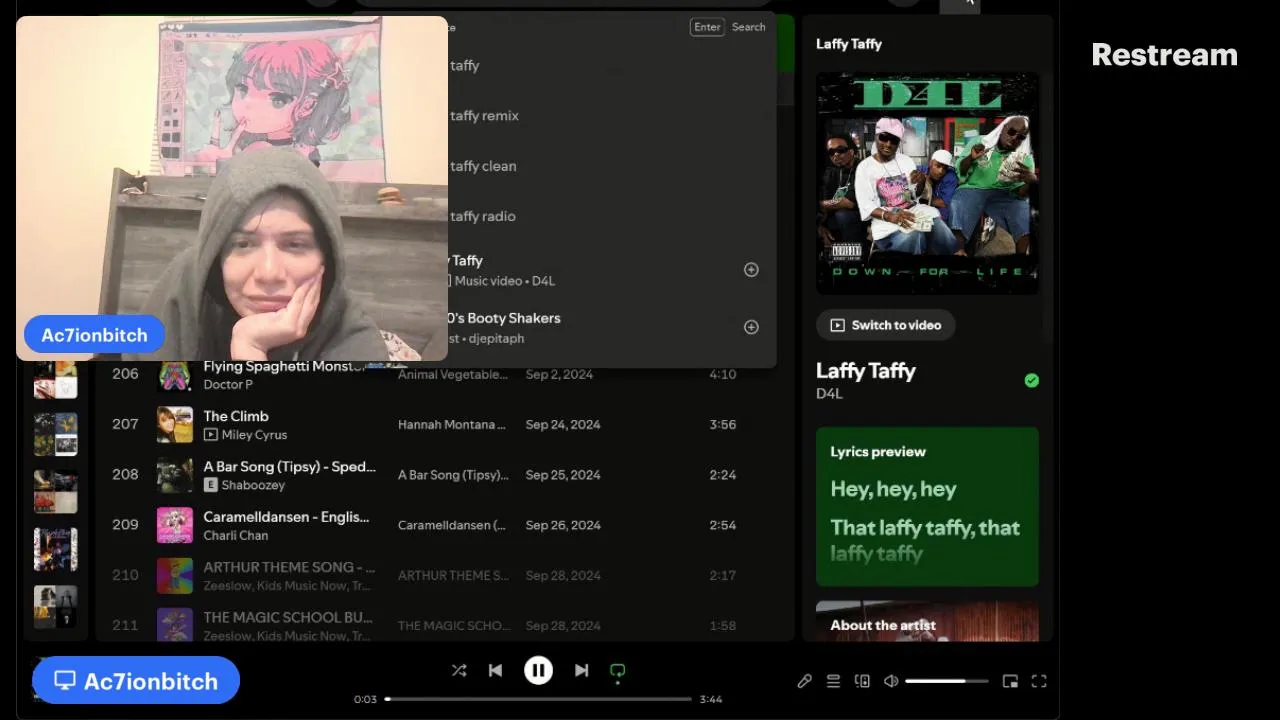
Task: Seek on the song progress bar
Action: (538, 699)
